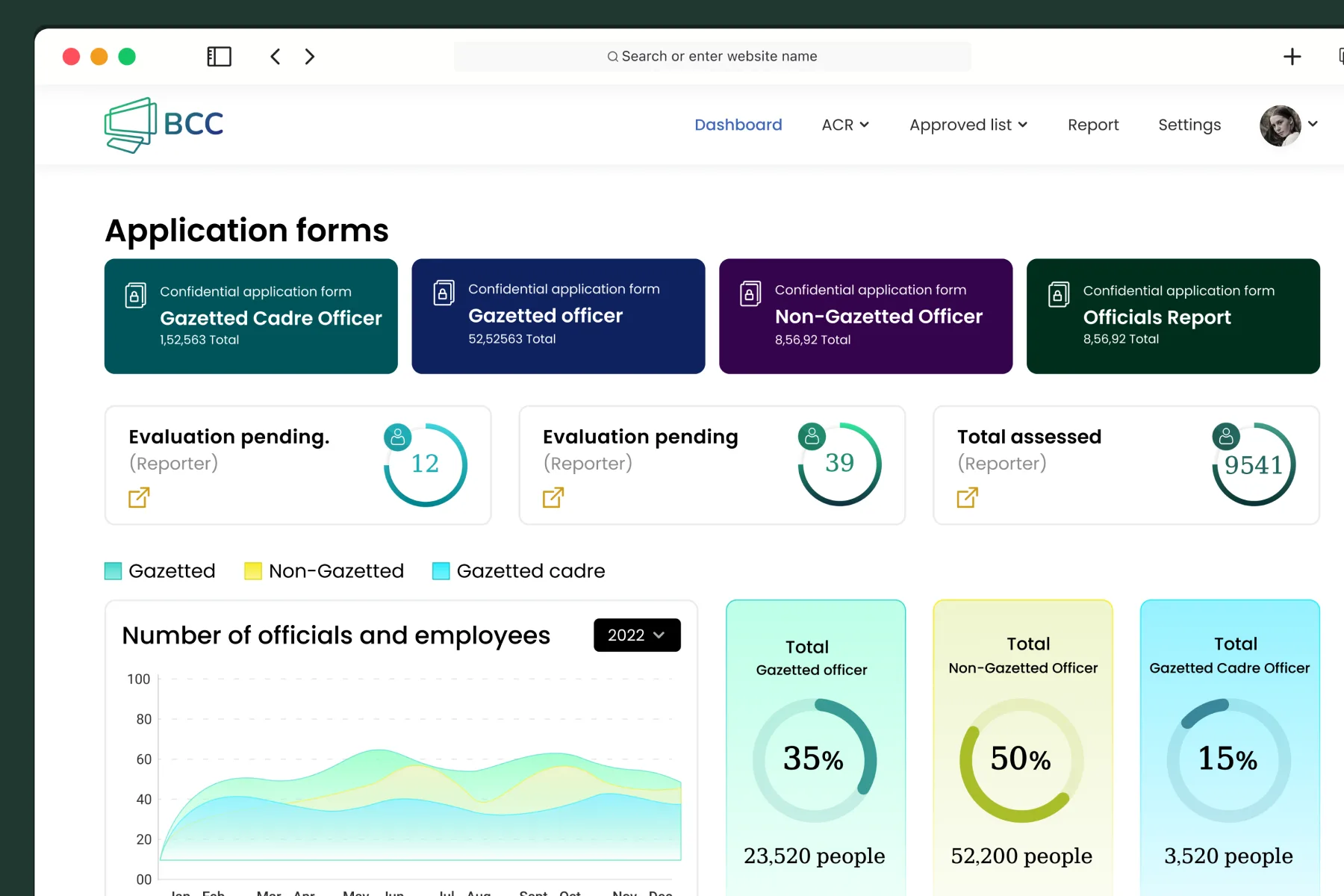1344x896 pixels.
Task: Open external link icon in Total assessed card
Action: click(967, 497)
